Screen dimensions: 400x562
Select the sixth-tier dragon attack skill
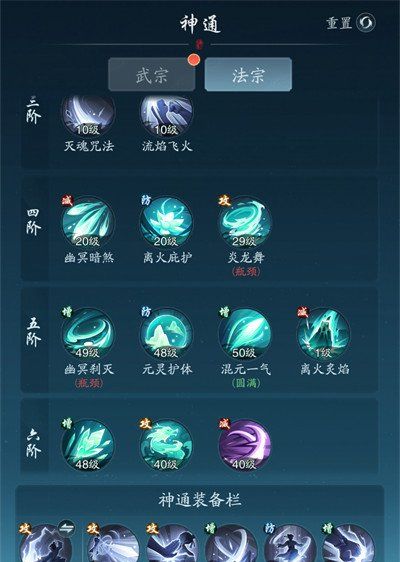pos(167,446)
